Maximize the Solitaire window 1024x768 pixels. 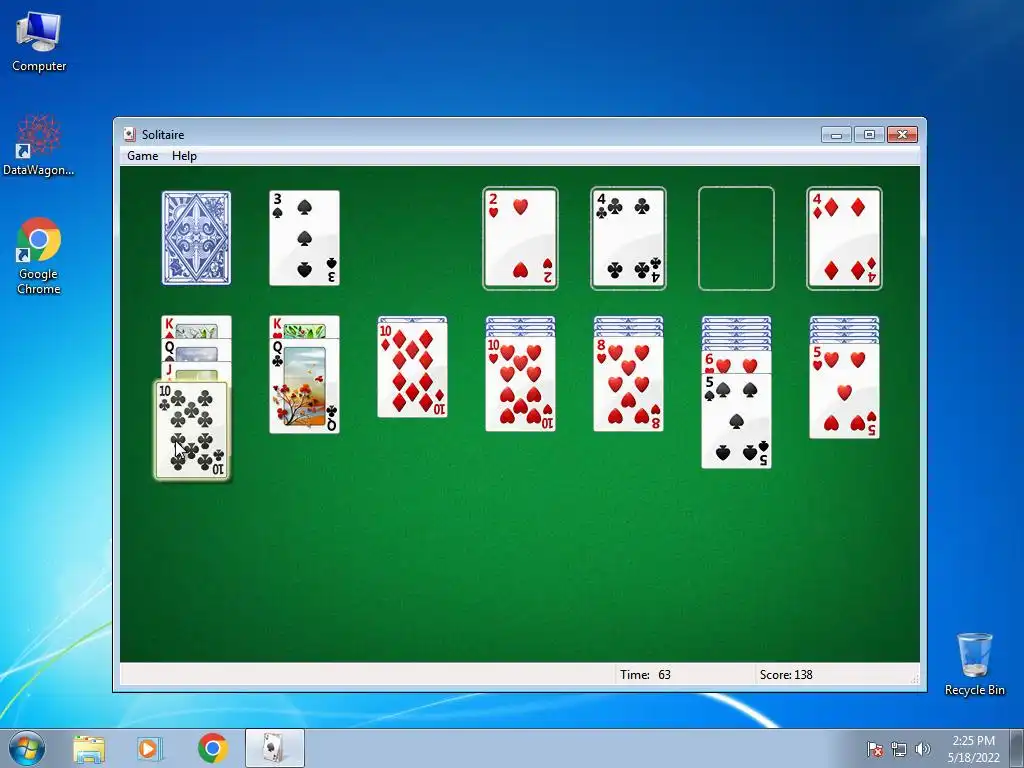pyautogui.click(x=869, y=135)
